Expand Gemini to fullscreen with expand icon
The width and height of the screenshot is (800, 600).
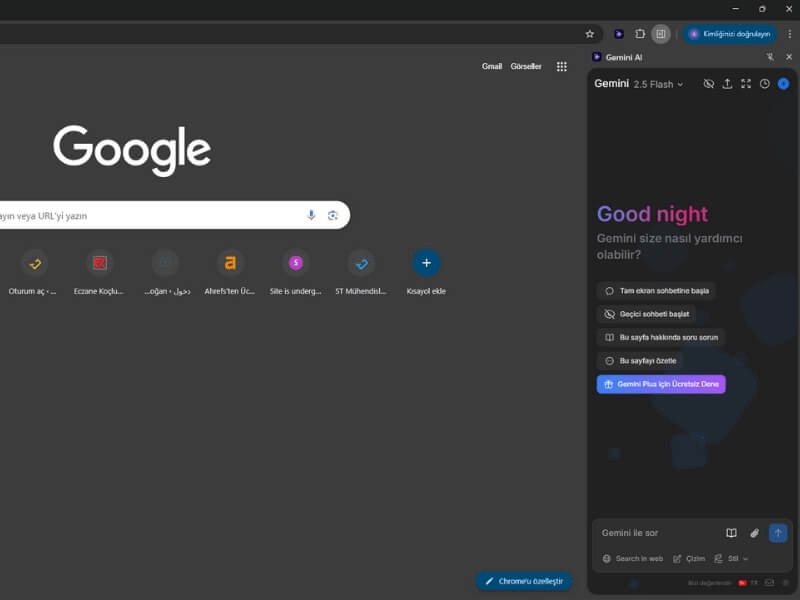click(x=746, y=85)
